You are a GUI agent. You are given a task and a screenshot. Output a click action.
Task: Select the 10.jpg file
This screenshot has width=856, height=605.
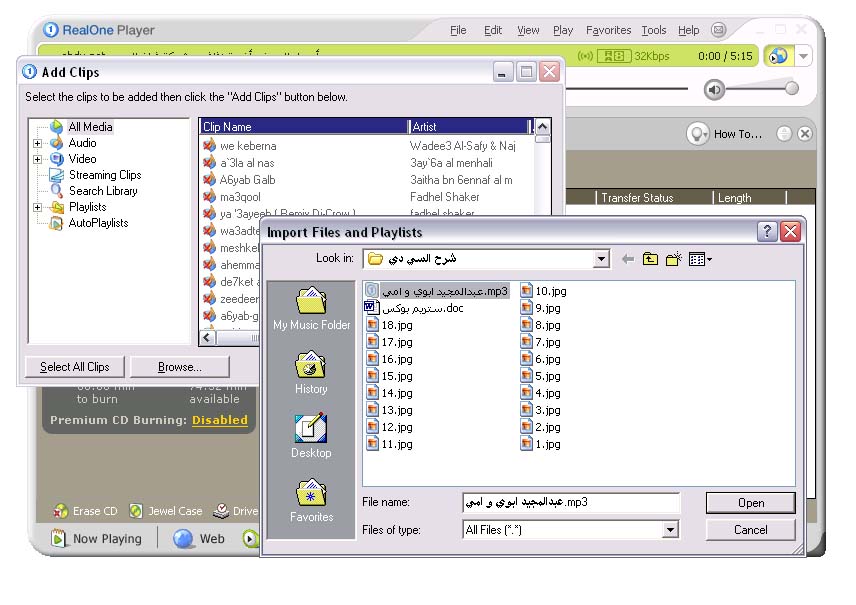[x=544, y=291]
